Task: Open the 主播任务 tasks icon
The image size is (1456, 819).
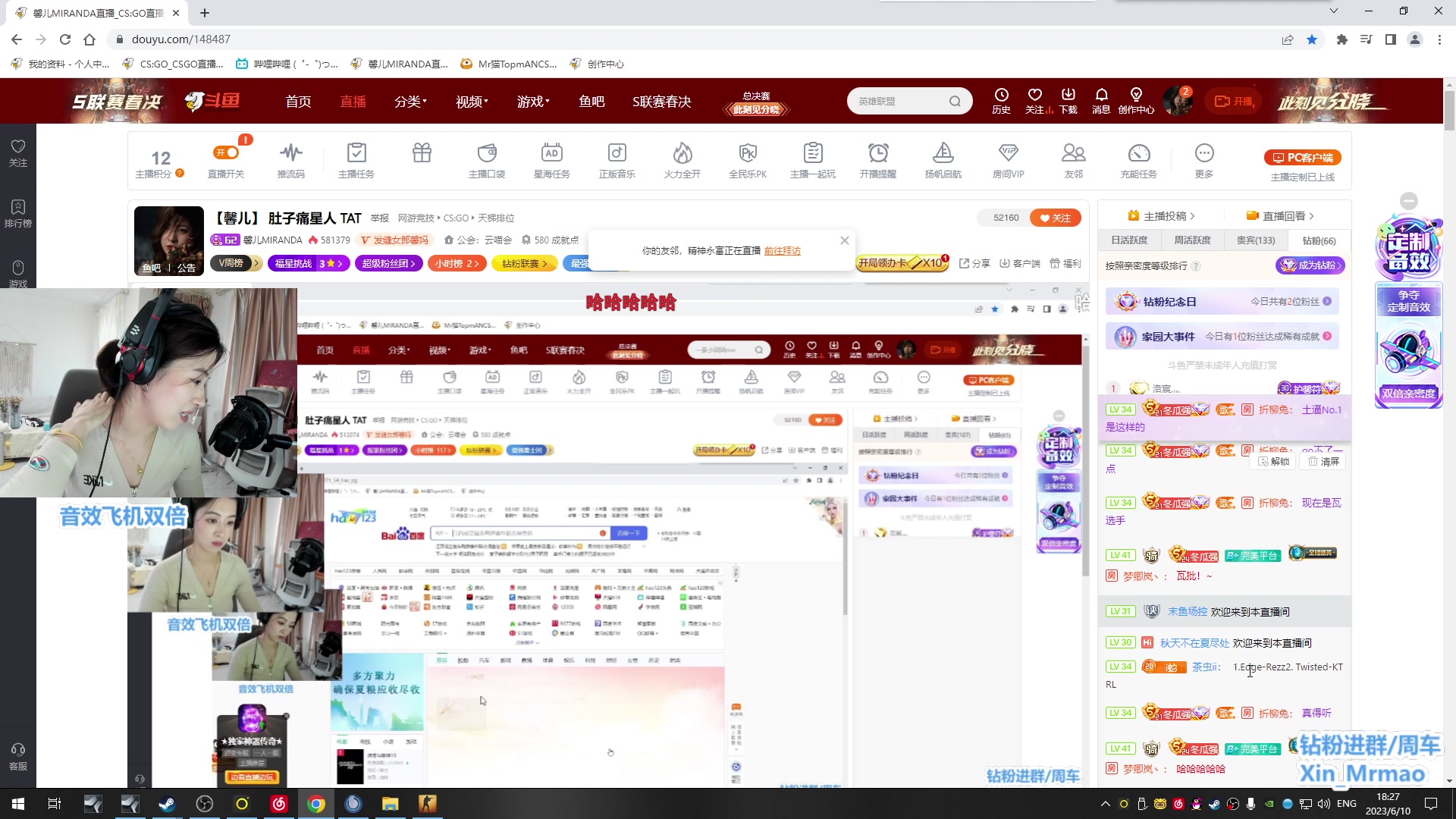Action: click(356, 153)
